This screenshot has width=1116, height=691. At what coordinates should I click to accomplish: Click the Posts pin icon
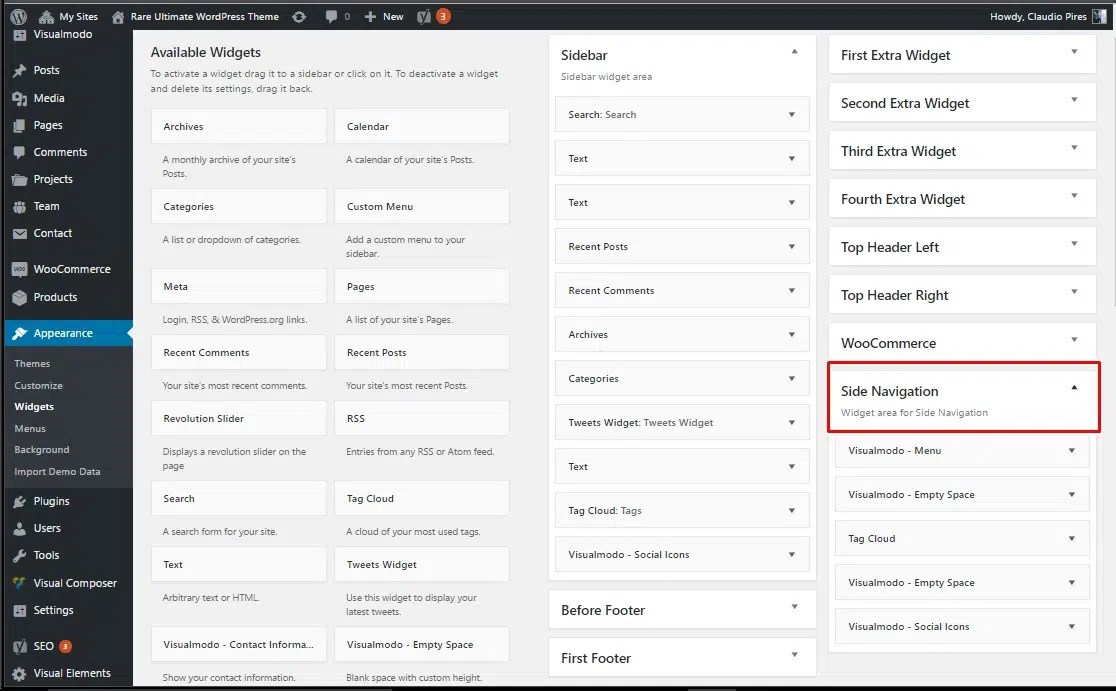20,70
